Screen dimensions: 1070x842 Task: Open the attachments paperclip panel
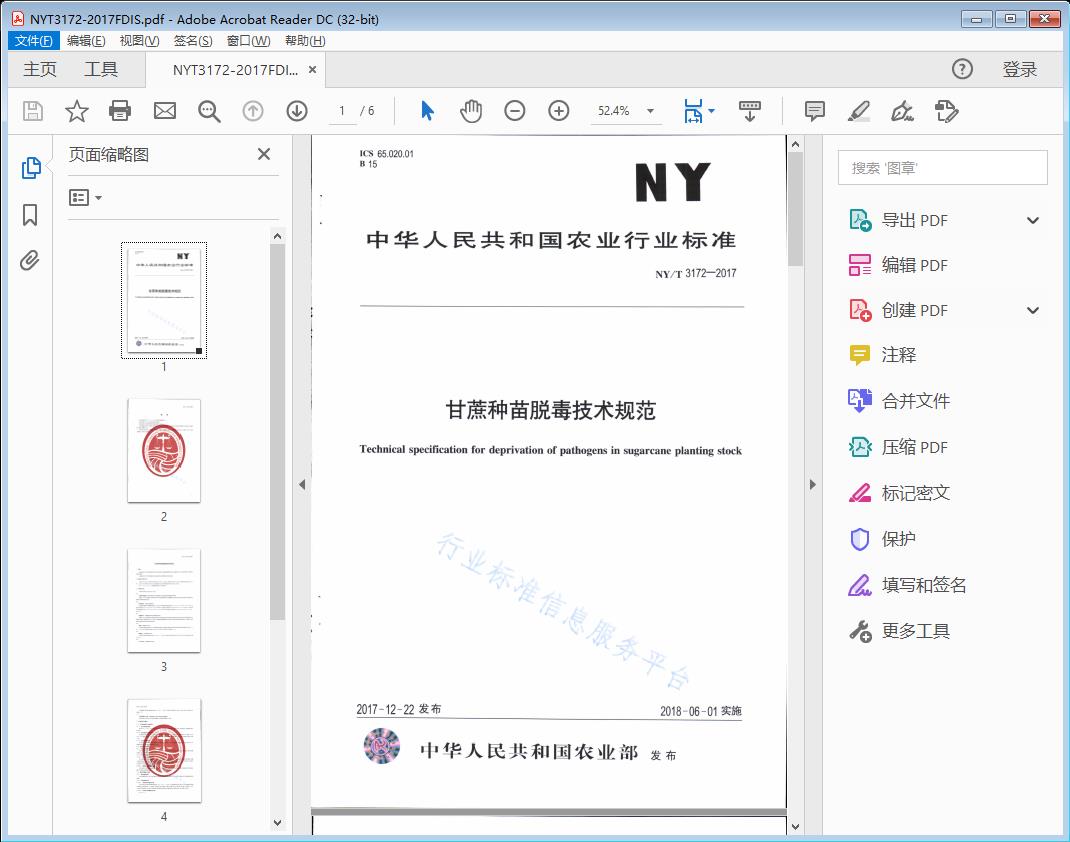[29, 260]
